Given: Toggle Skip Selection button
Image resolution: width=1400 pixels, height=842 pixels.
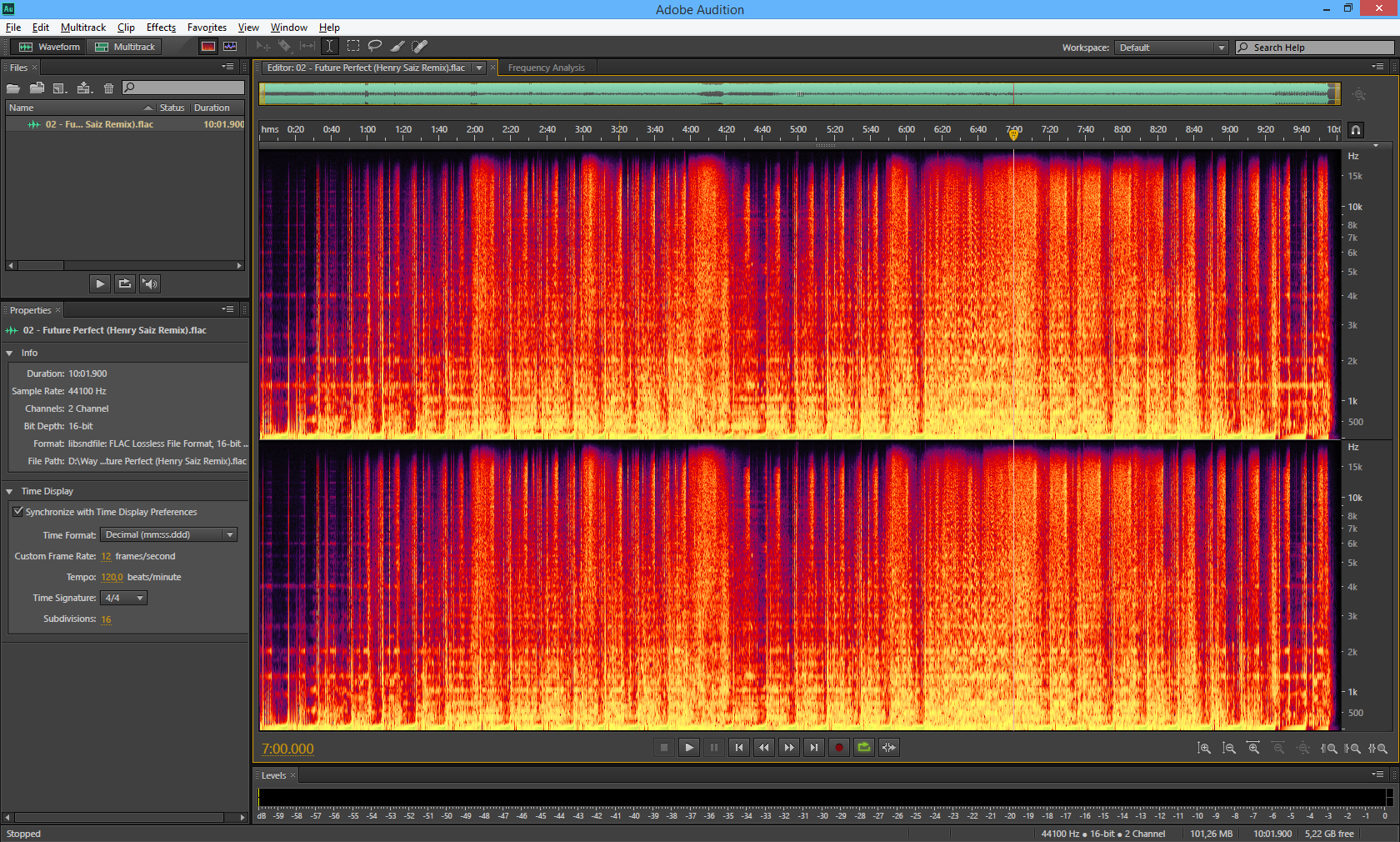Looking at the screenshot, I should click(x=889, y=748).
